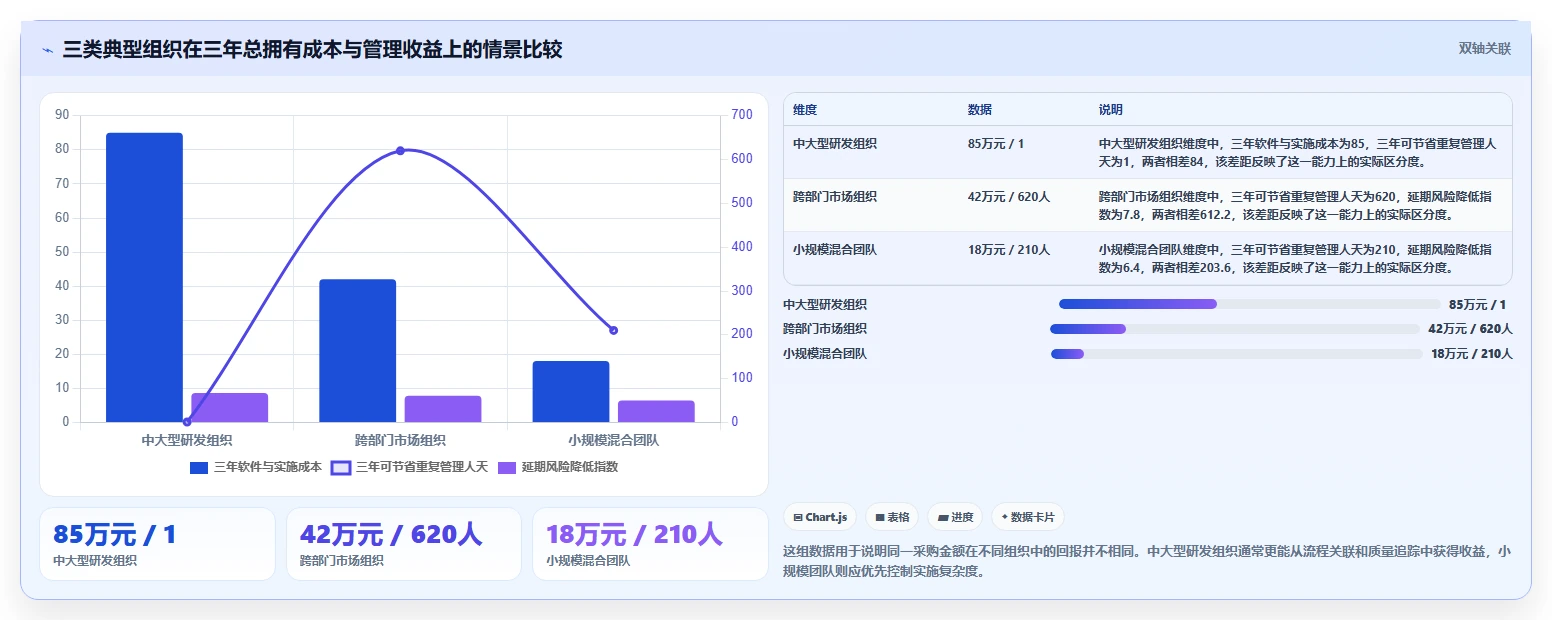Click the 维度 column header

805,110
